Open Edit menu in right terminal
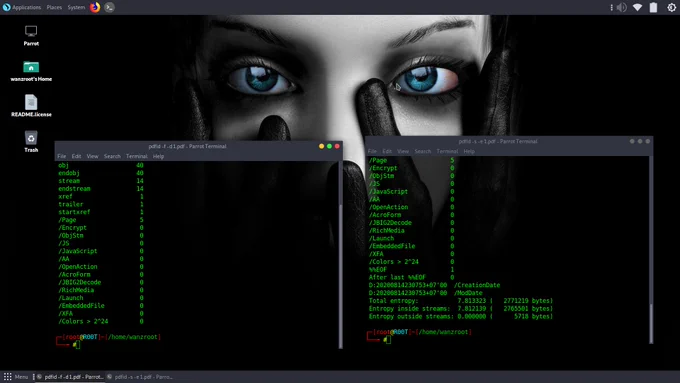This screenshot has width=680, height=383. pyautogui.click(x=387, y=151)
